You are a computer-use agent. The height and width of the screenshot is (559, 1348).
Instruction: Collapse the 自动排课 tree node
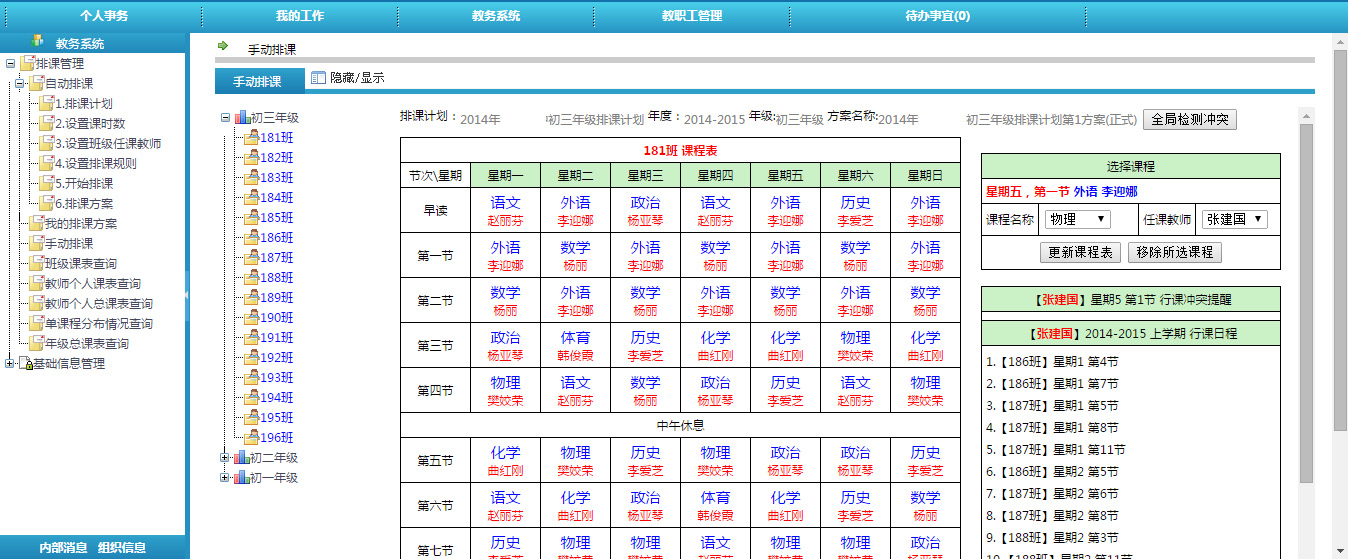pyautogui.click(x=19, y=84)
